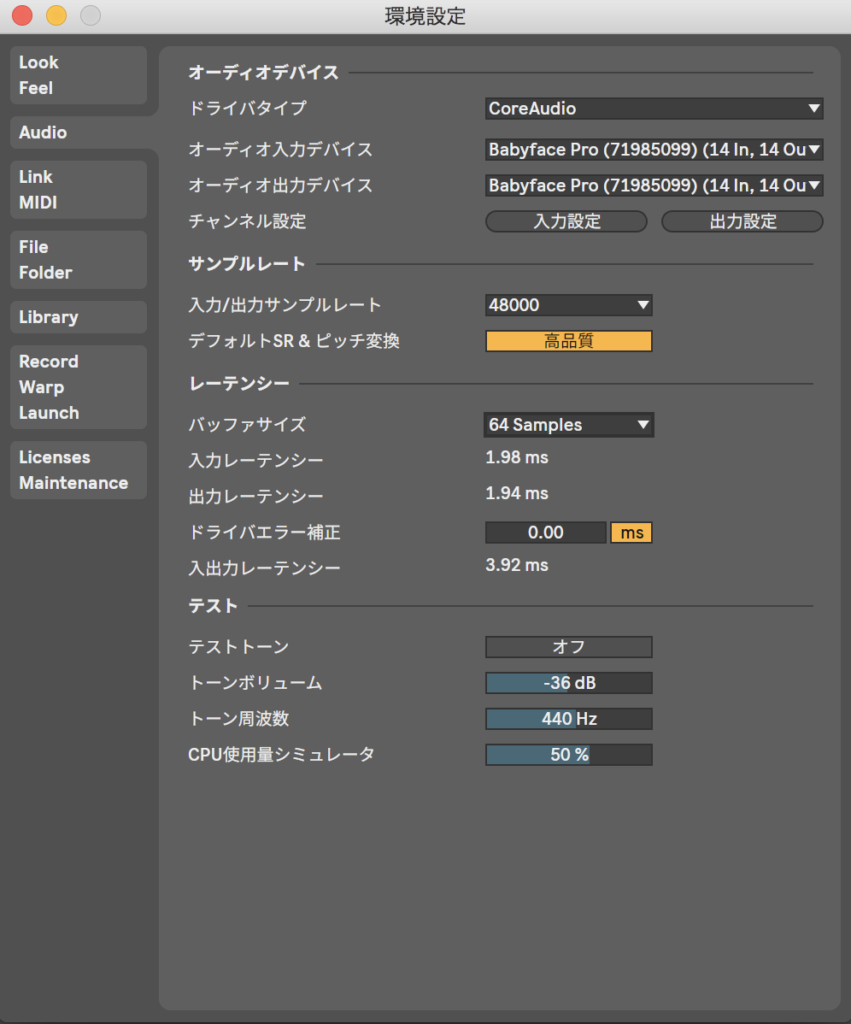Click the 440 Hz tone frequency slider

(x=568, y=719)
